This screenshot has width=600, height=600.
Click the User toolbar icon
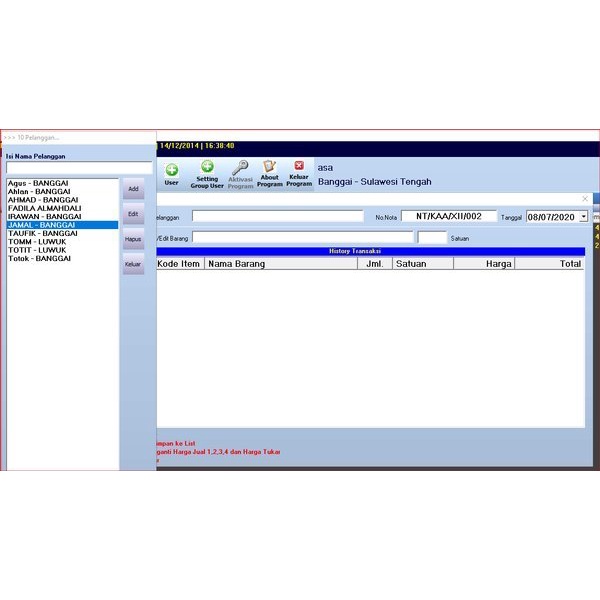click(x=171, y=173)
